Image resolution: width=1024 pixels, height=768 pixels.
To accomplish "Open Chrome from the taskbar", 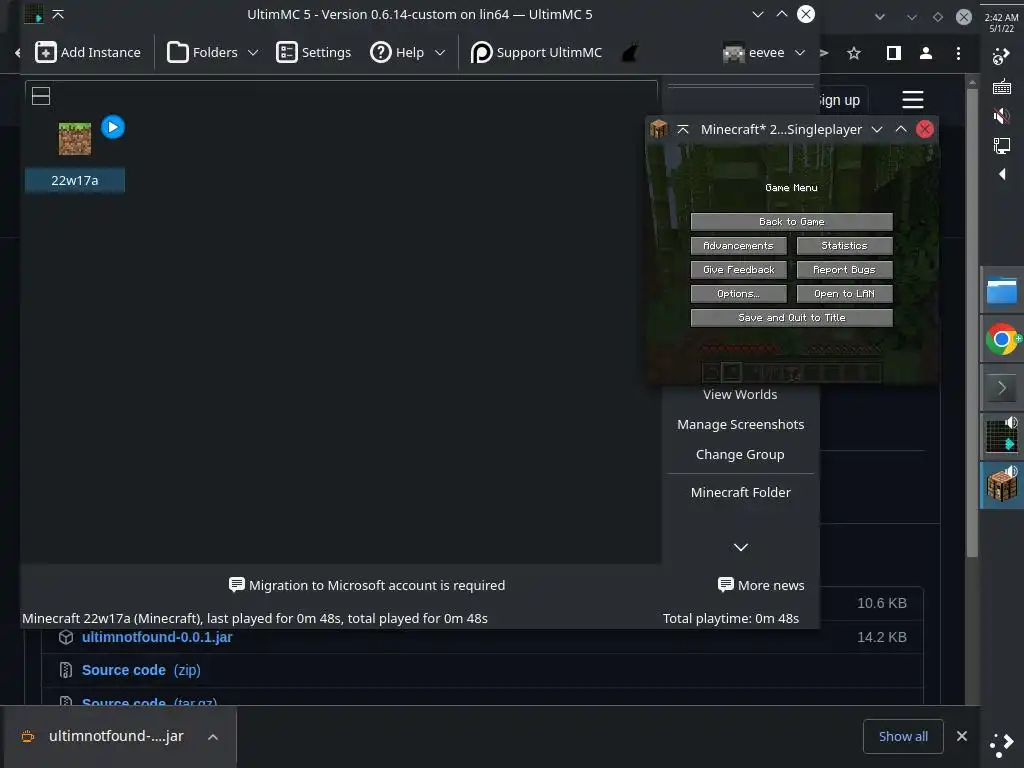I will point(1002,339).
